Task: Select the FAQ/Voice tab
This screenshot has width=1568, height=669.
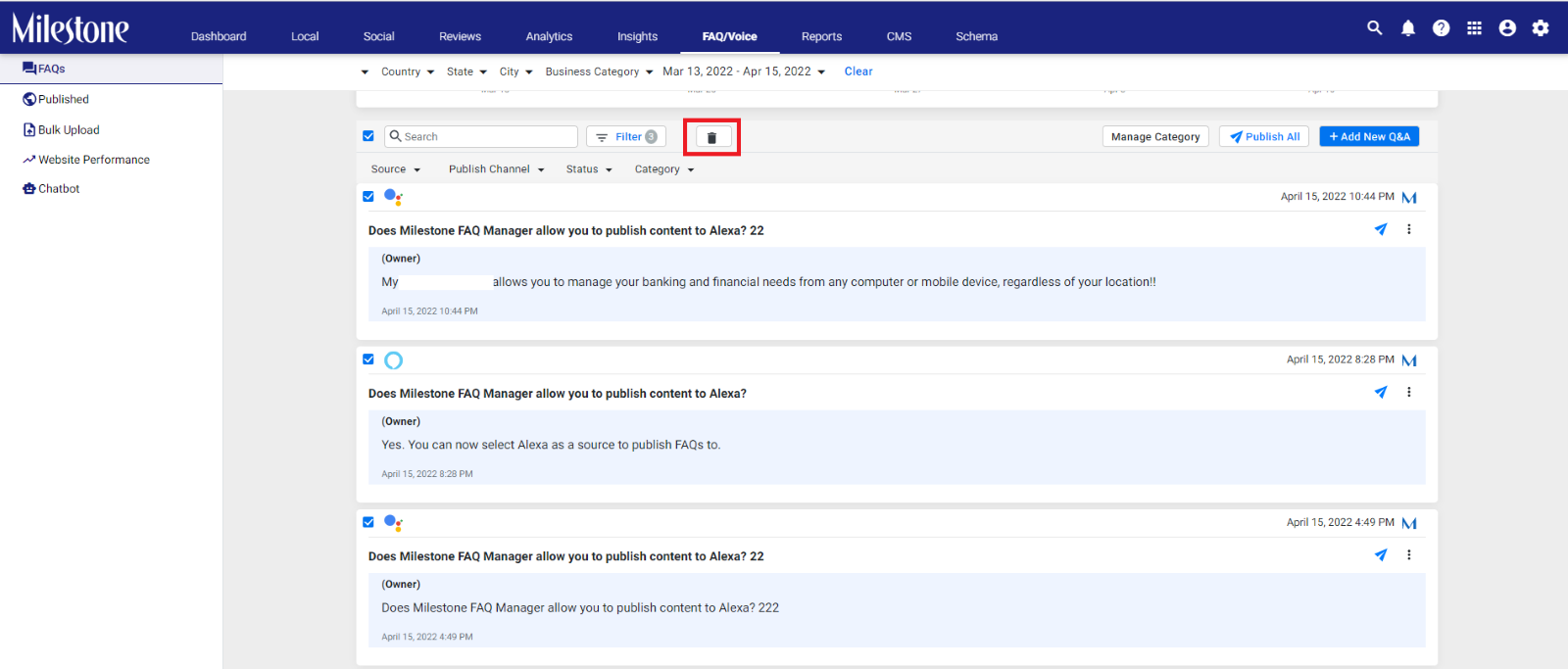Action: tap(729, 36)
